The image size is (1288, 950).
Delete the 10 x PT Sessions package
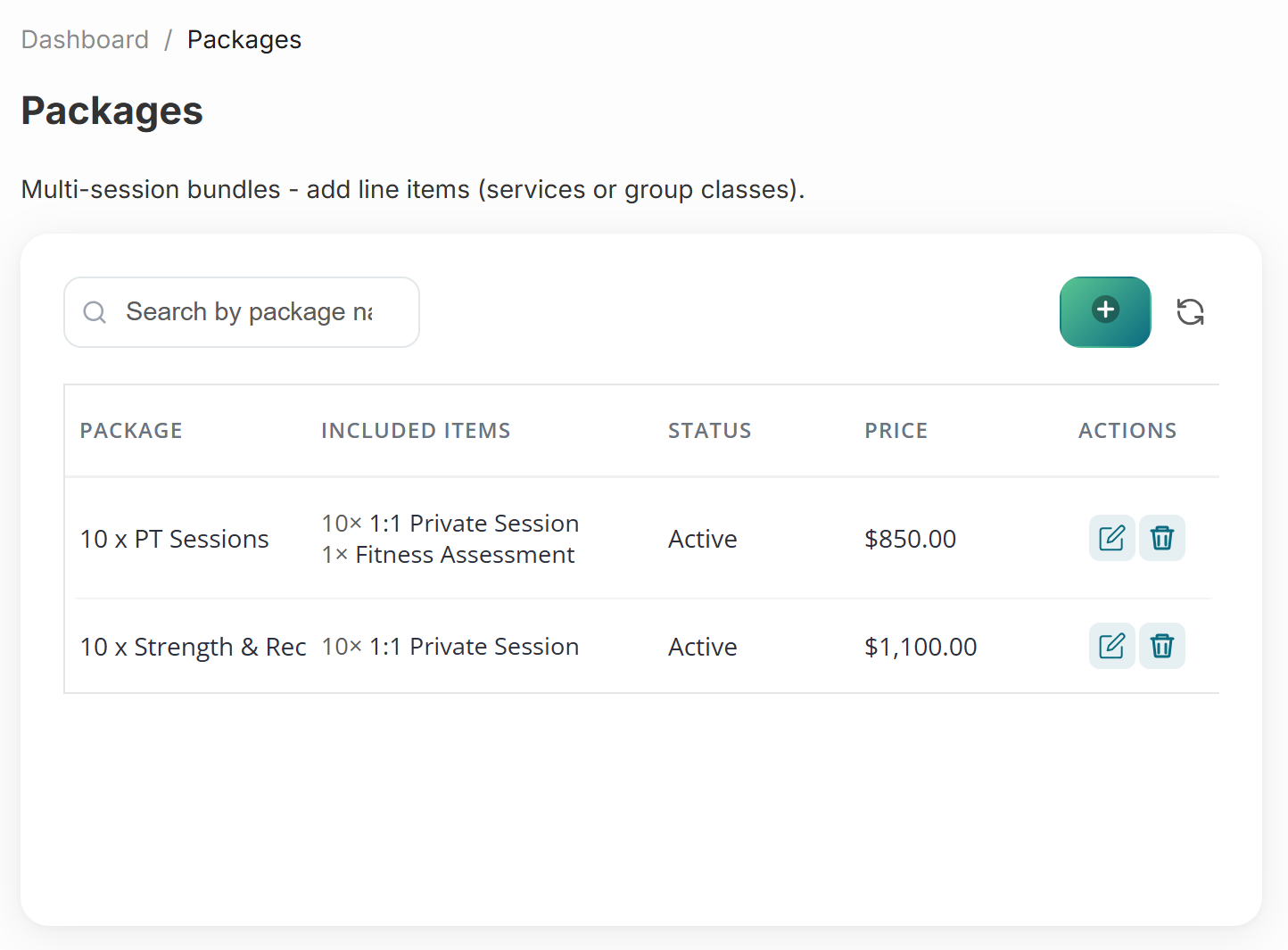coord(1161,538)
